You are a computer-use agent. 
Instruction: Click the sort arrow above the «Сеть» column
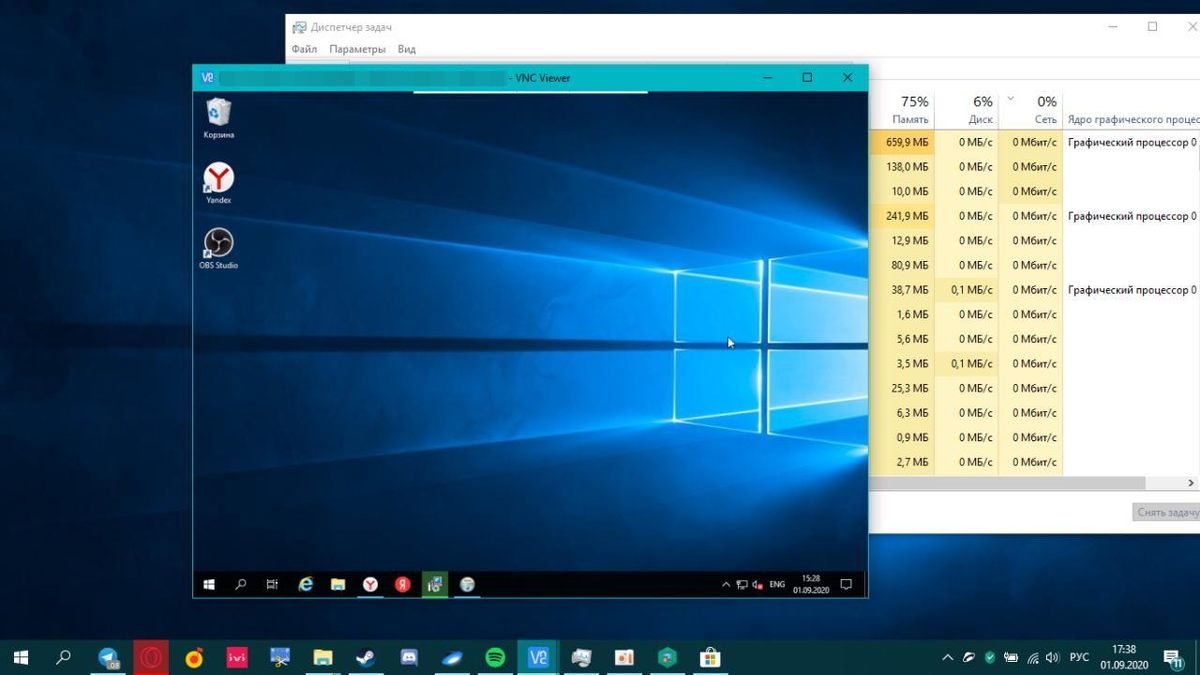(x=1010, y=99)
